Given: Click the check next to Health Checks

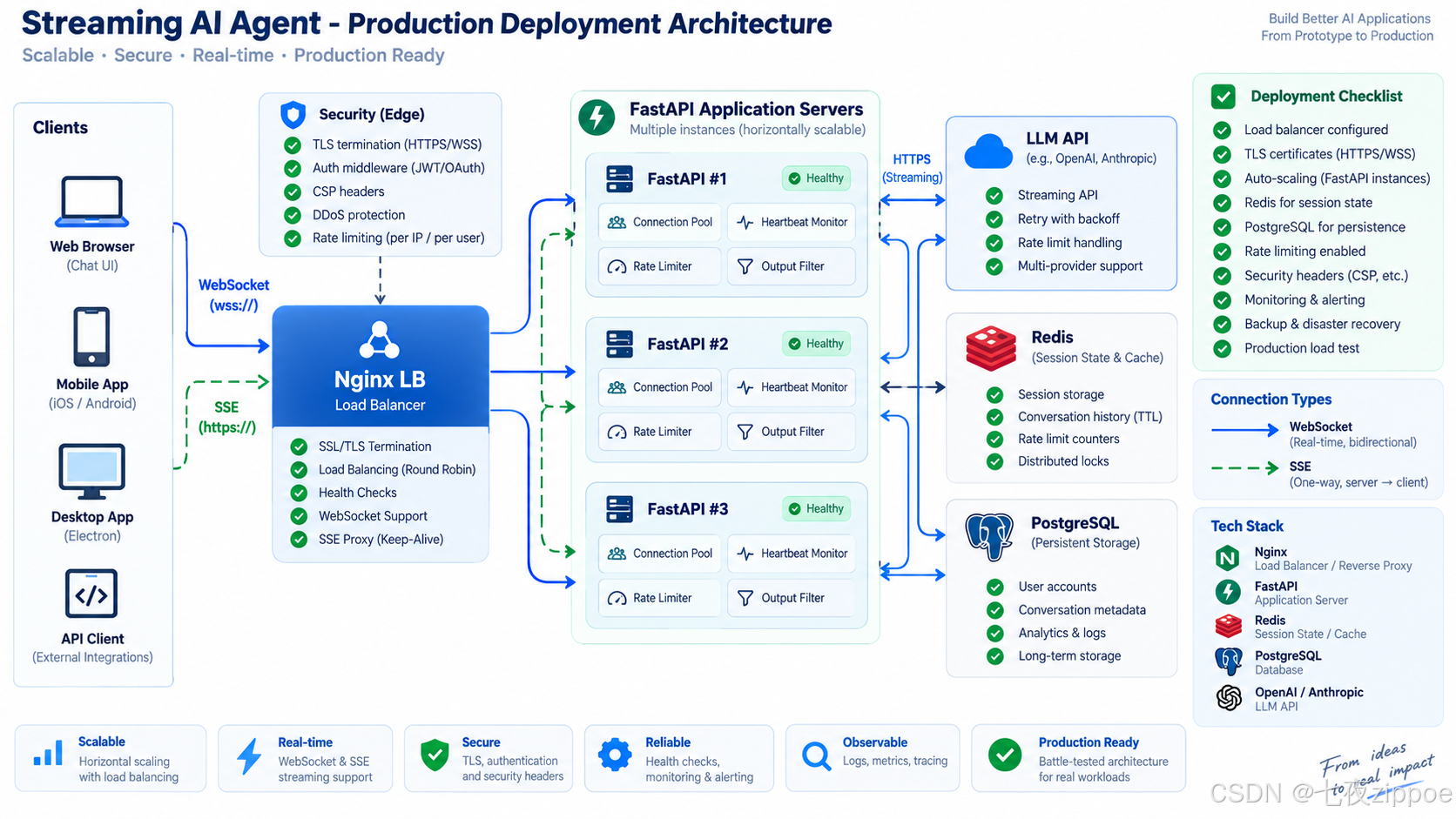Looking at the screenshot, I should [299, 493].
